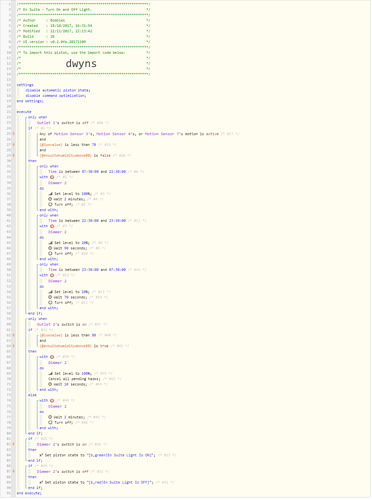
Task: Click the lightning marker beside line 29
Action: [x=14, y=156]
